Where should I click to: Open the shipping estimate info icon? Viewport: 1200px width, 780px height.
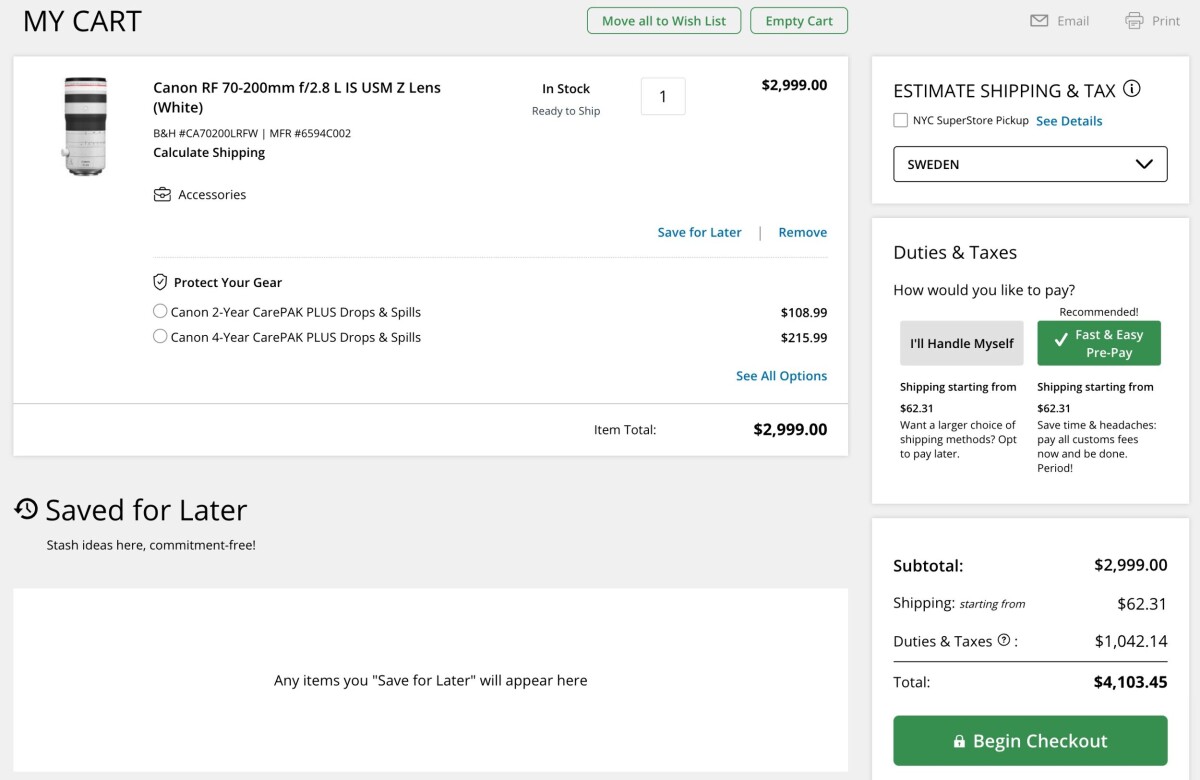(x=1132, y=89)
